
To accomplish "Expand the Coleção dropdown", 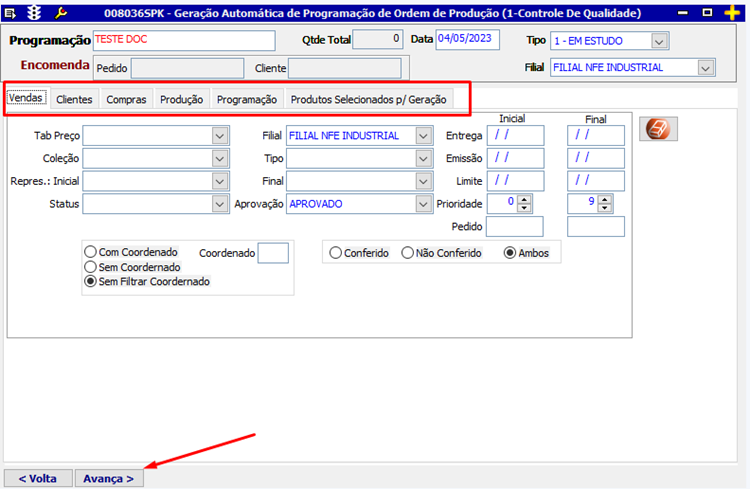I will 220,158.
